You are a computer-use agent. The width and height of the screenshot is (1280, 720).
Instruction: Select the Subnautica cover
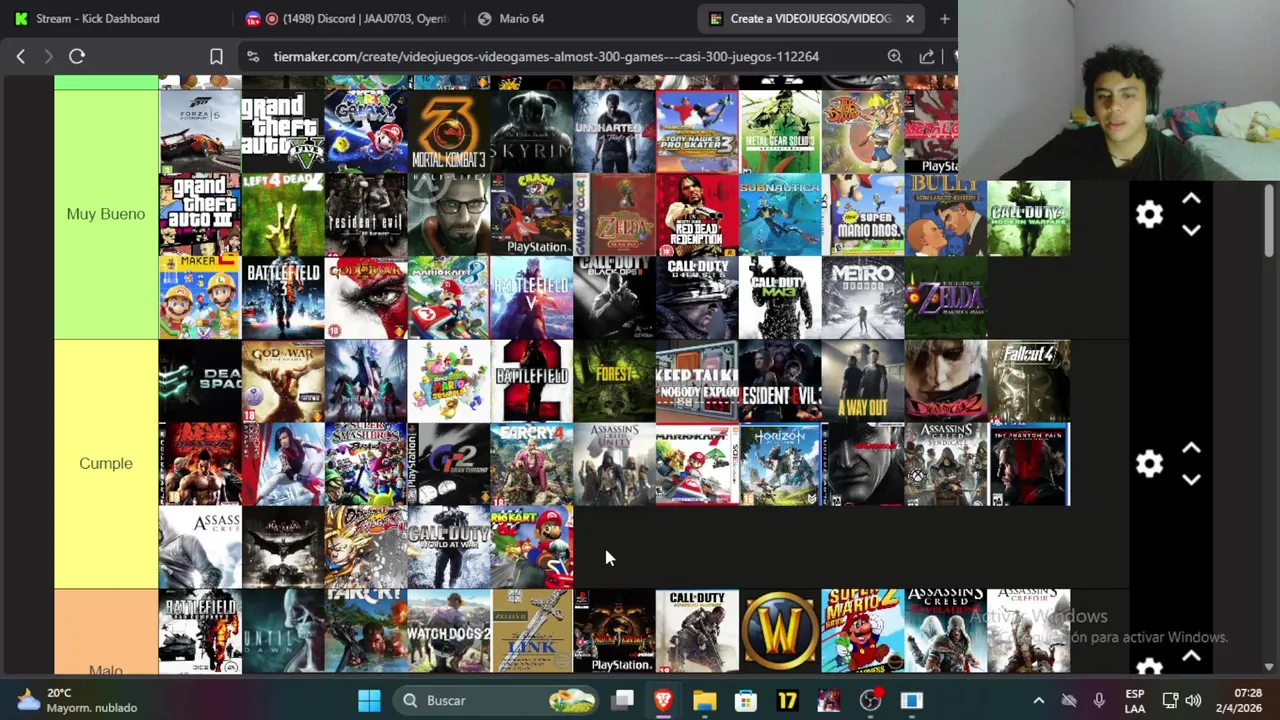(x=780, y=215)
